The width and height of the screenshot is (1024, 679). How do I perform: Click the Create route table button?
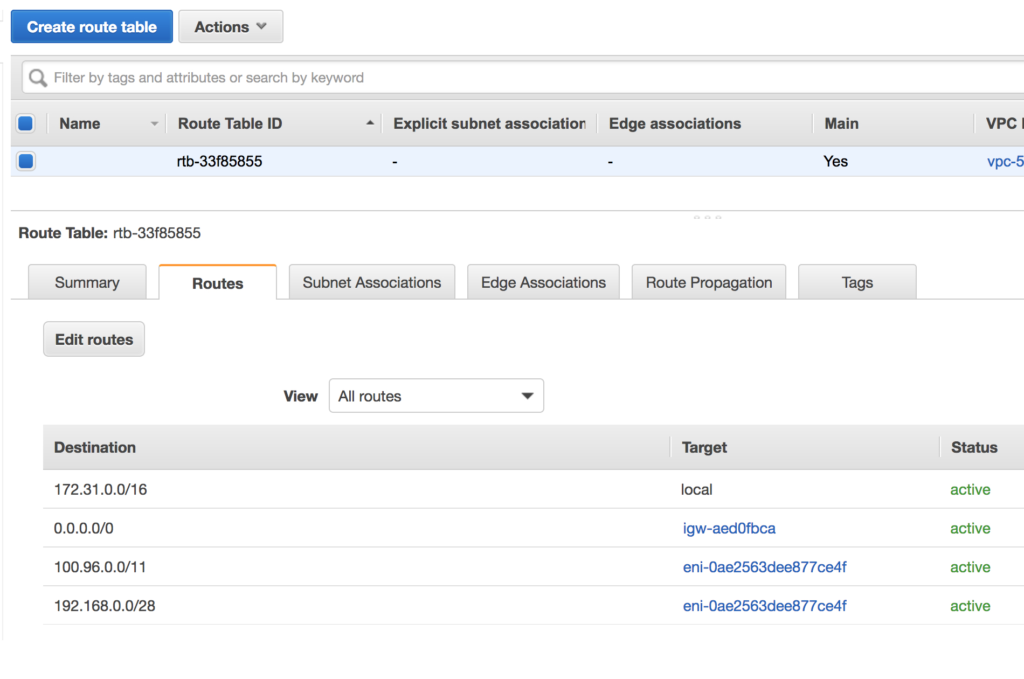91,26
